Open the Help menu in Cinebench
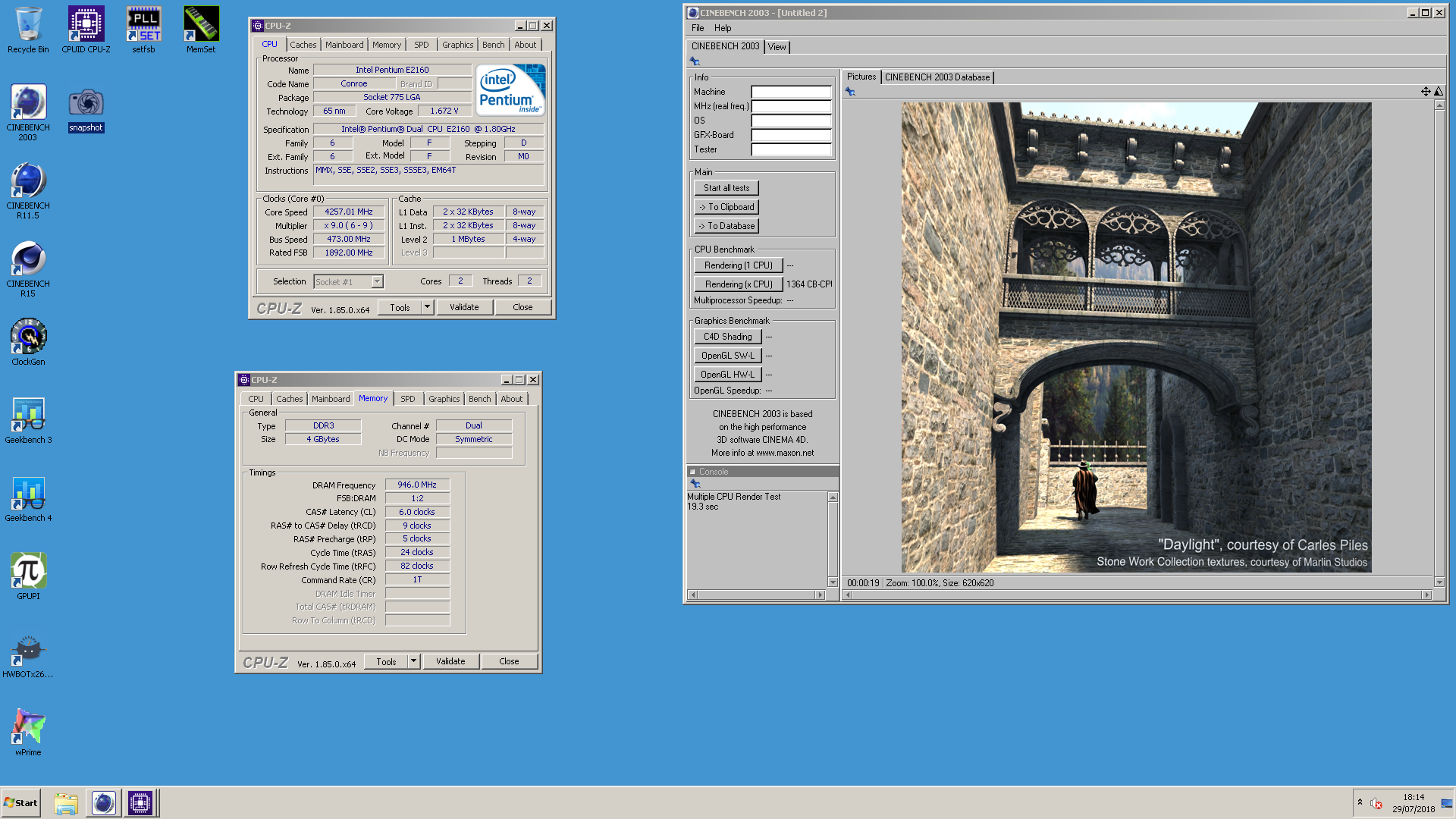 (x=723, y=28)
